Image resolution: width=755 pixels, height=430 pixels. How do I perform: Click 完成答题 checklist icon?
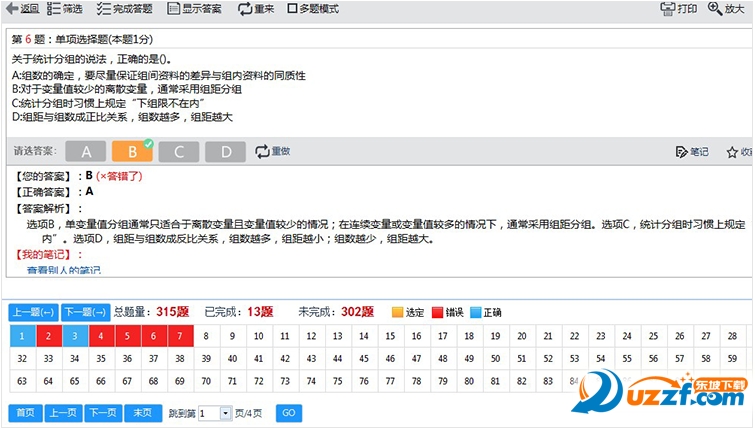click(103, 9)
